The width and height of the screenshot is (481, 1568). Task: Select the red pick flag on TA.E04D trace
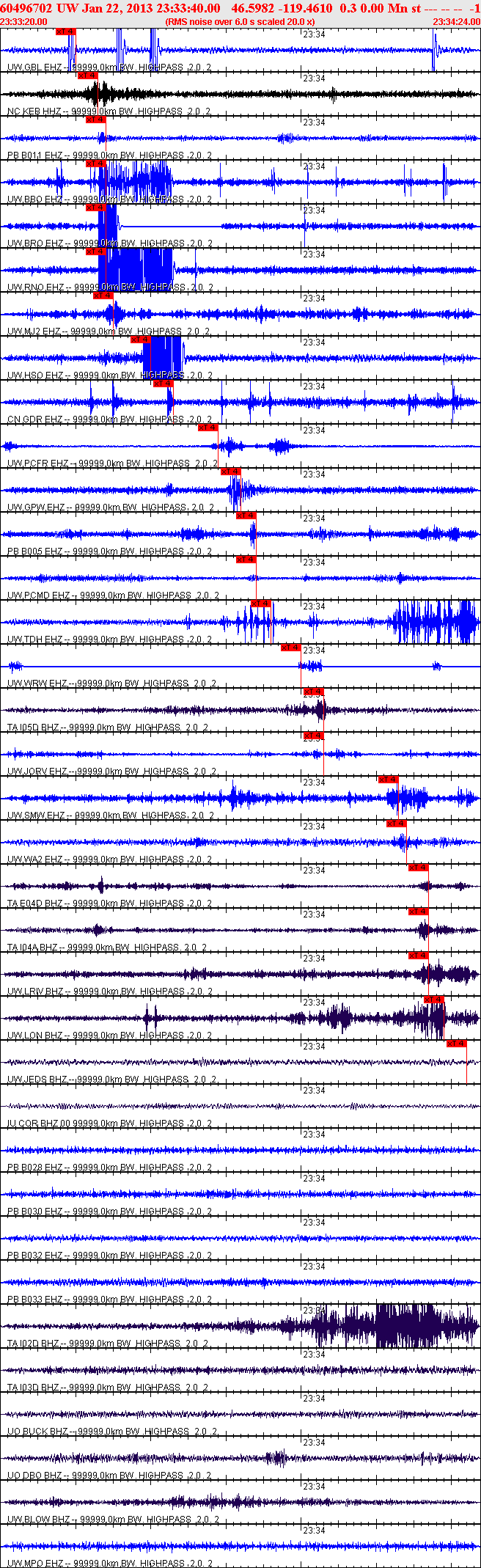click(418, 868)
